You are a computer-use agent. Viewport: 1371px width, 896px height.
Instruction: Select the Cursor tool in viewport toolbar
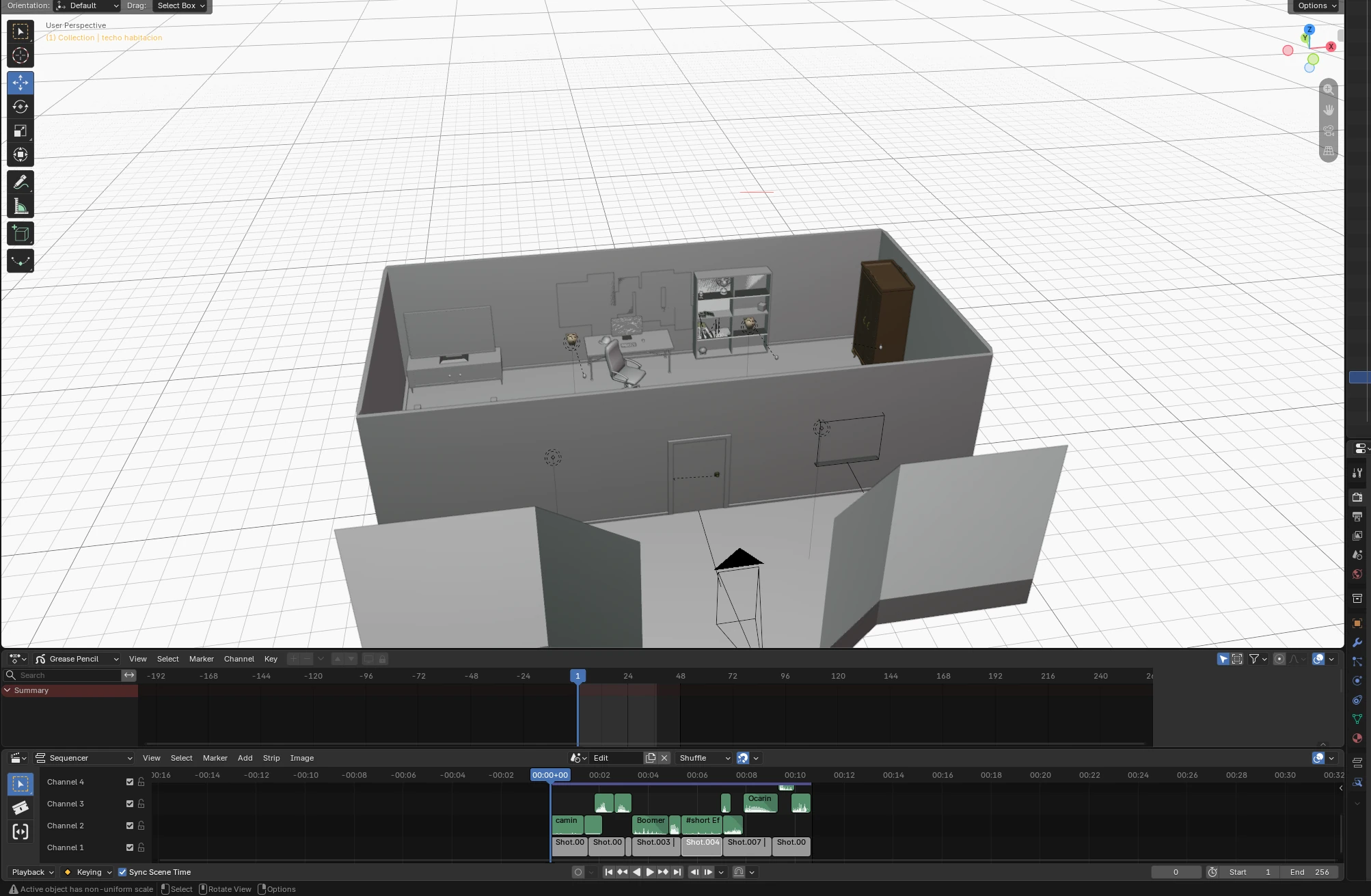(x=21, y=55)
